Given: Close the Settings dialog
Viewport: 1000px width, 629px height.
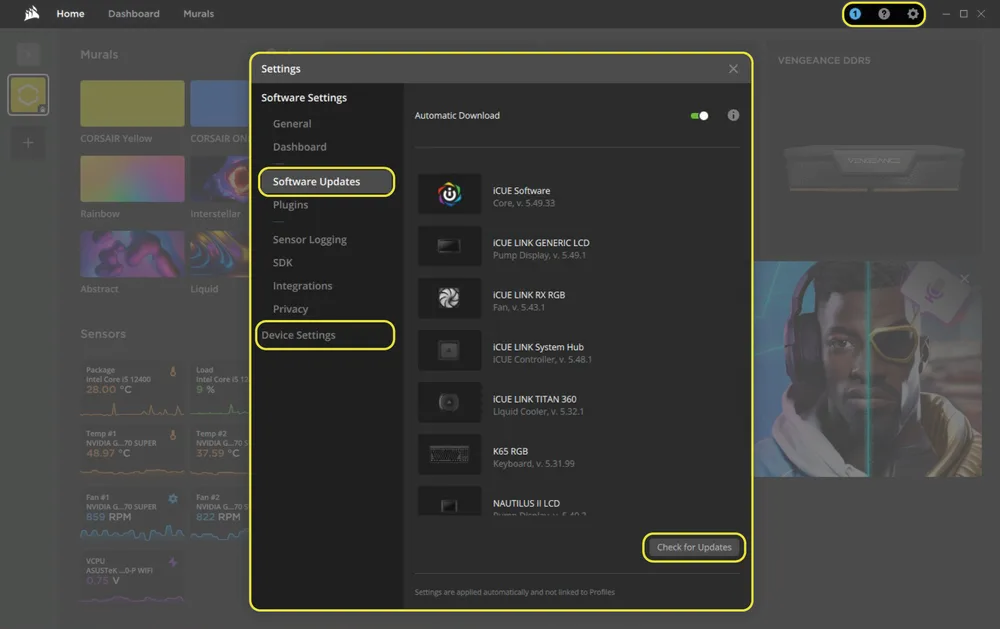Looking at the screenshot, I should (x=733, y=69).
